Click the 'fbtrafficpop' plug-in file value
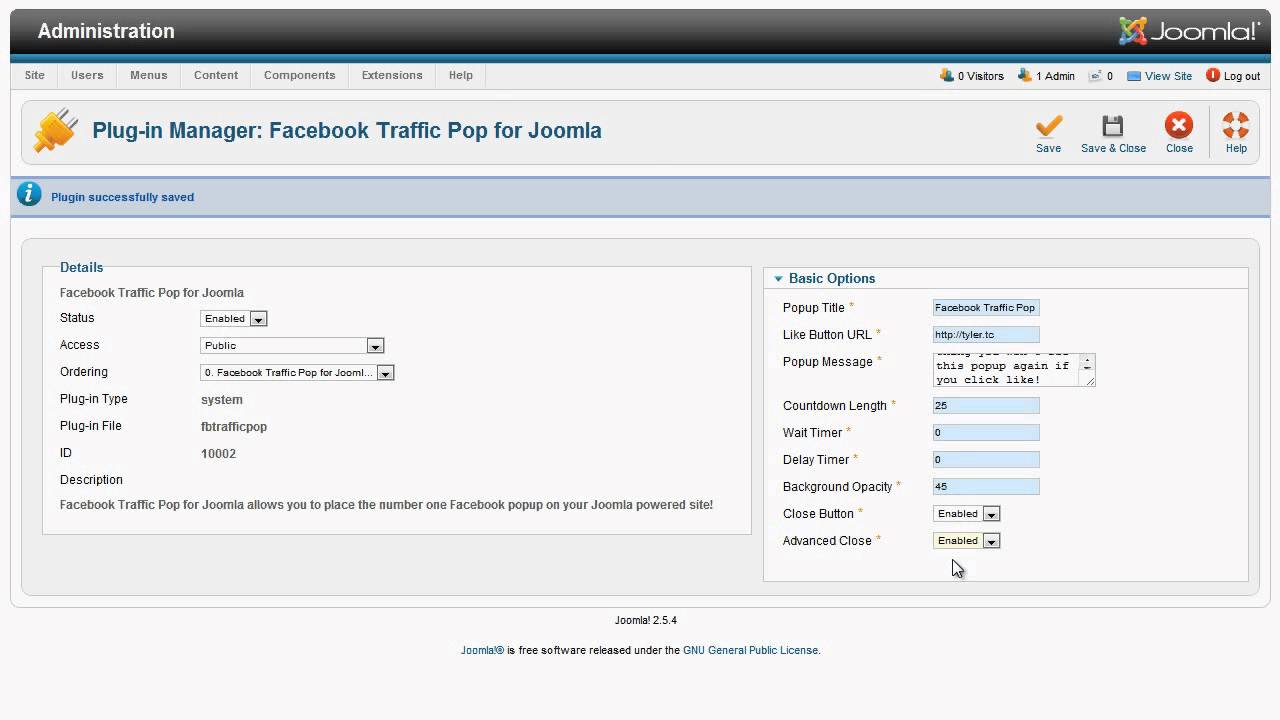The height and width of the screenshot is (720, 1280). click(x=234, y=426)
